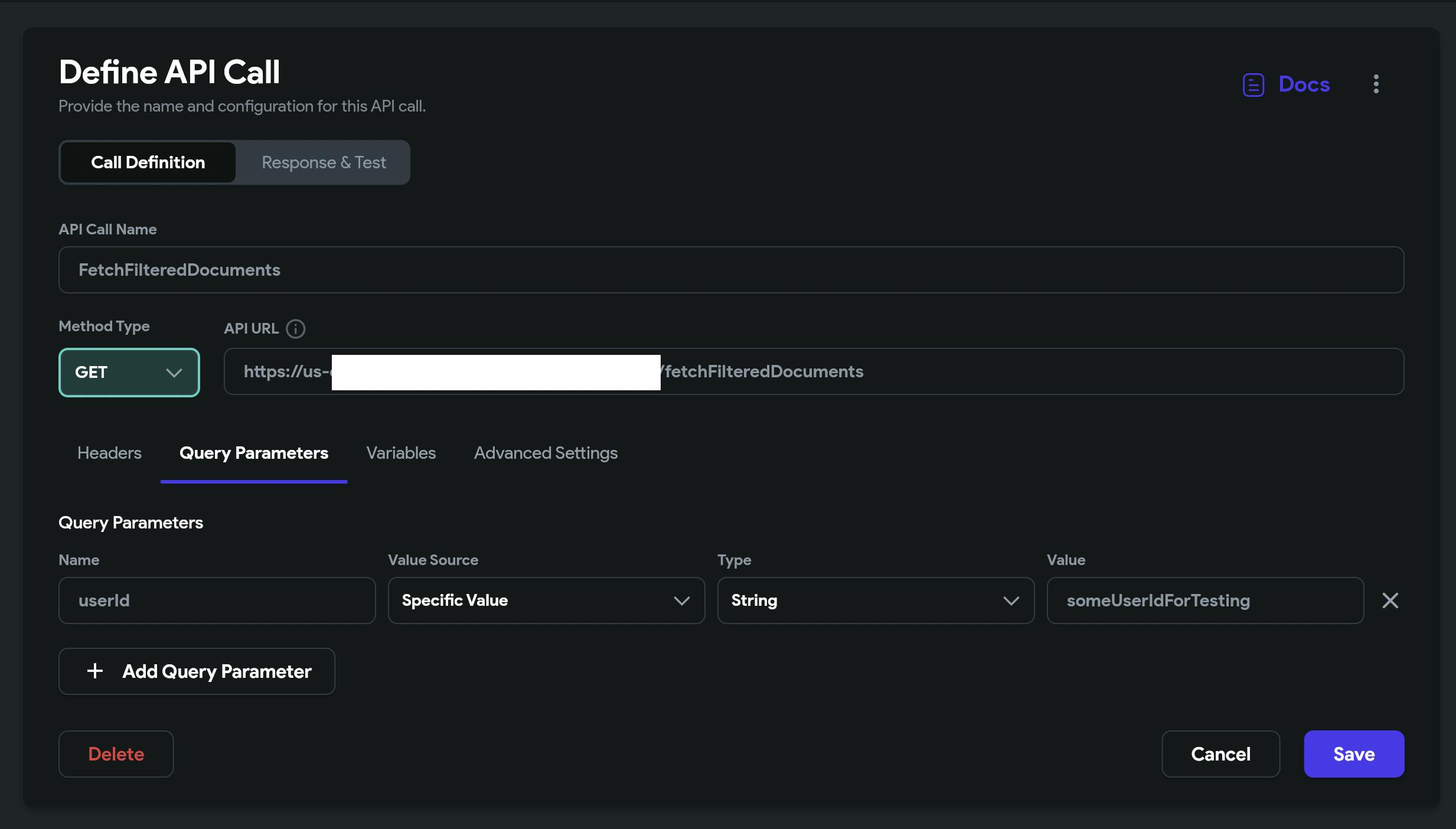Open the Advanced Settings tab

click(x=546, y=453)
